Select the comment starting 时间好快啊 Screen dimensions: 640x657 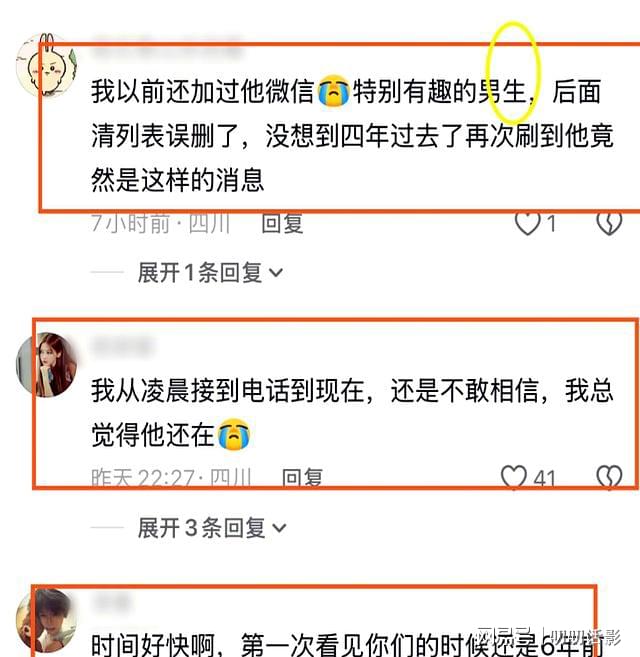point(348,644)
